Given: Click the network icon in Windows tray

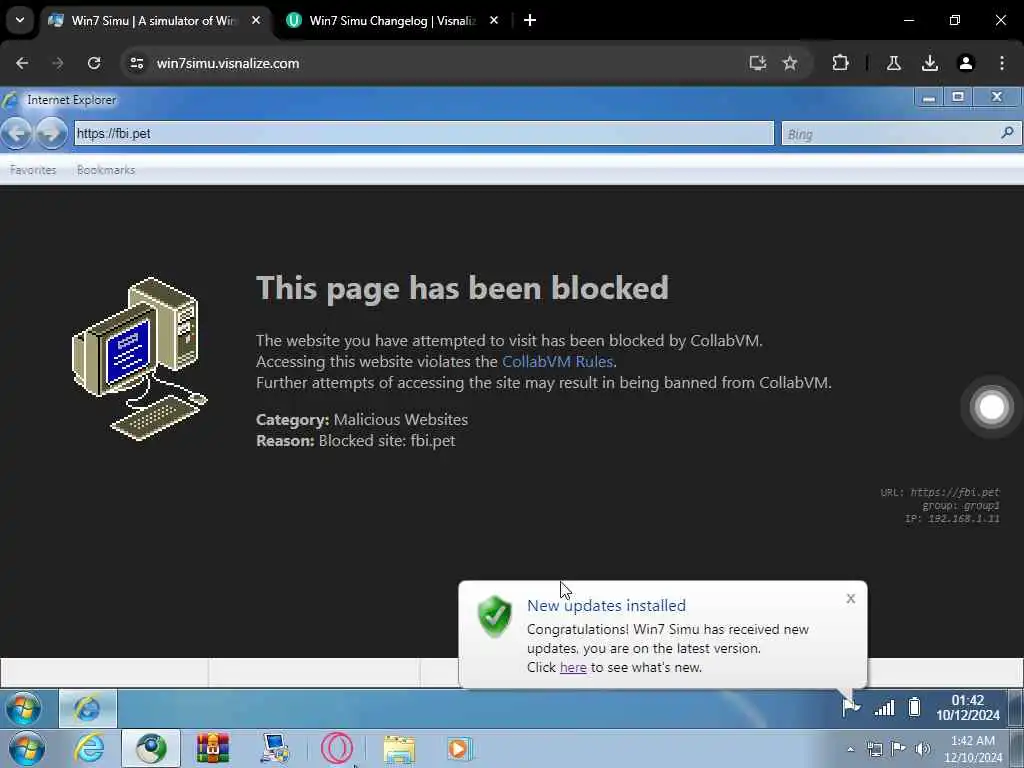Looking at the screenshot, I should point(874,749).
